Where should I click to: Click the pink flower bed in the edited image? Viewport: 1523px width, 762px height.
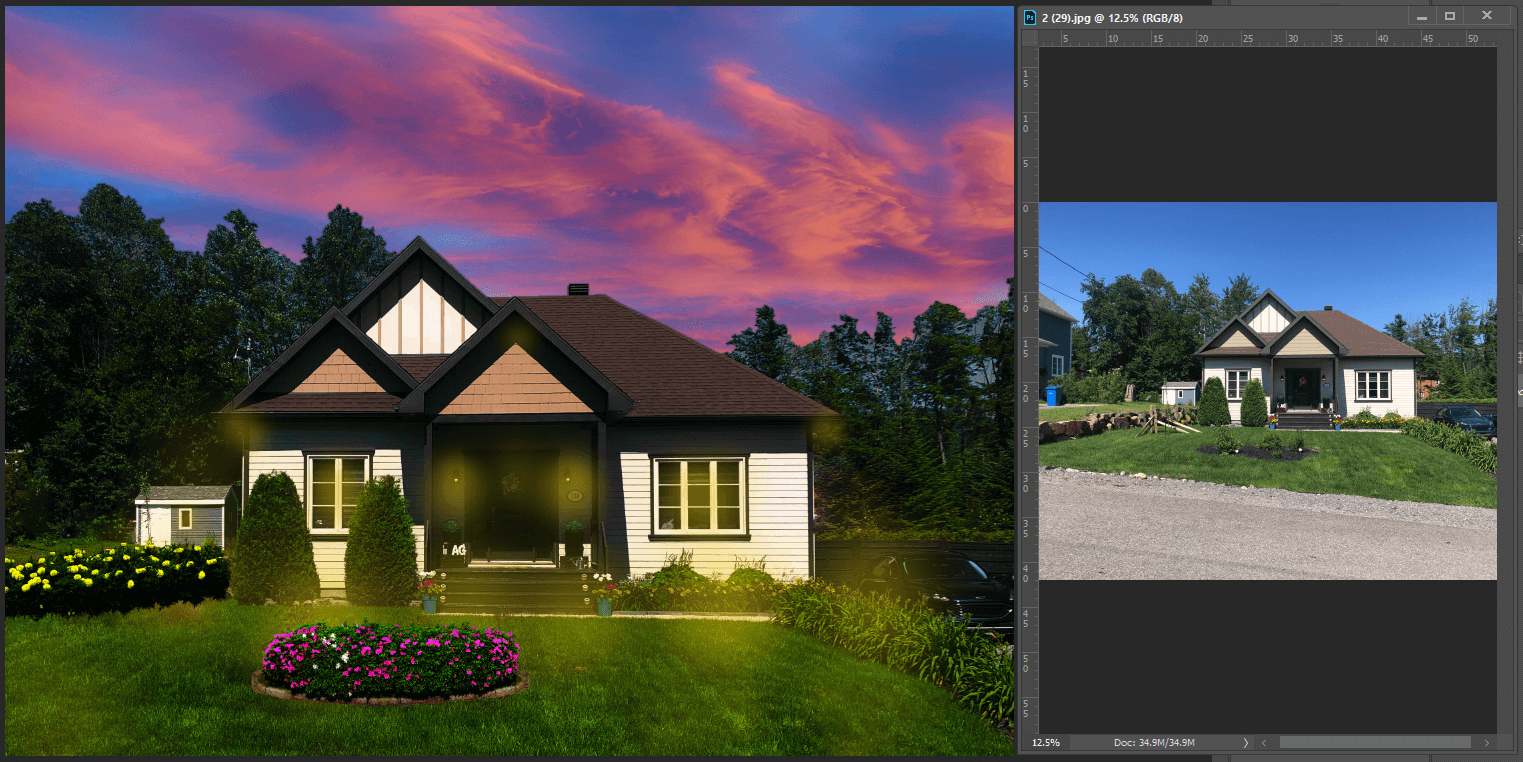(391, 661)
